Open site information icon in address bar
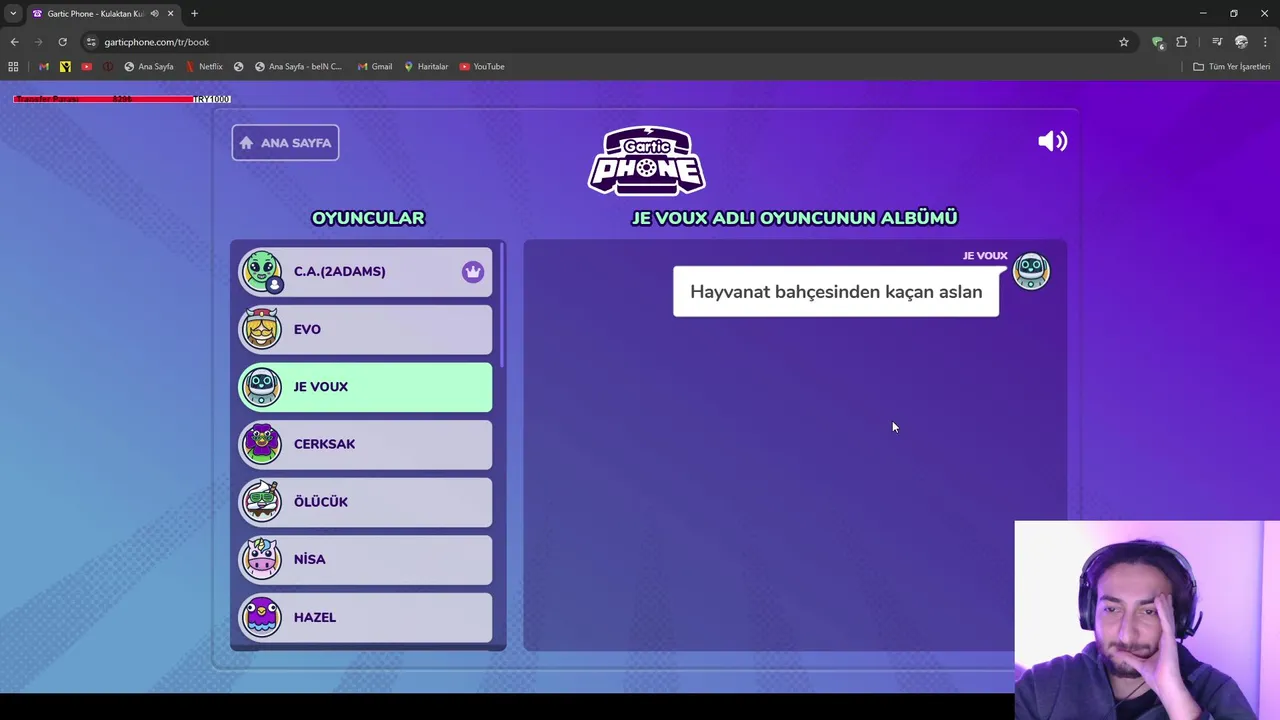 click(x=91, y=42)
